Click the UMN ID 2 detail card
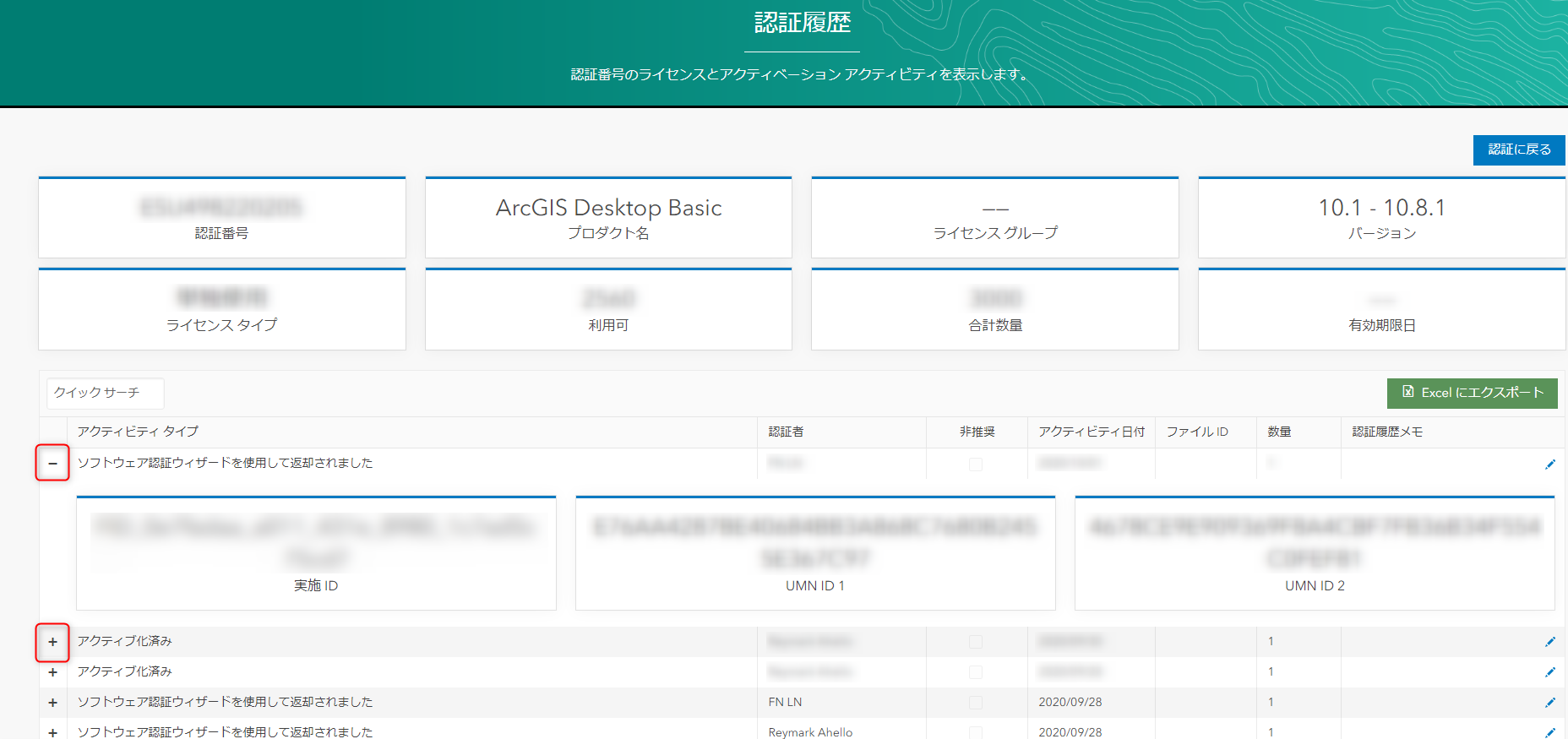1568x739 pixels. pos(1315,553)
